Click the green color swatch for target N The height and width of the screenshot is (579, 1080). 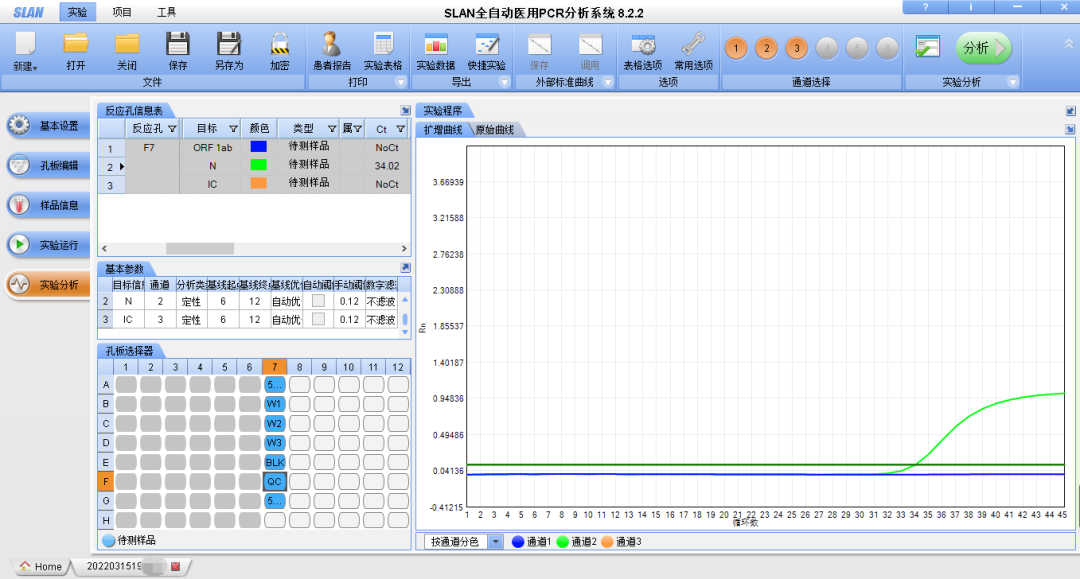259,165
